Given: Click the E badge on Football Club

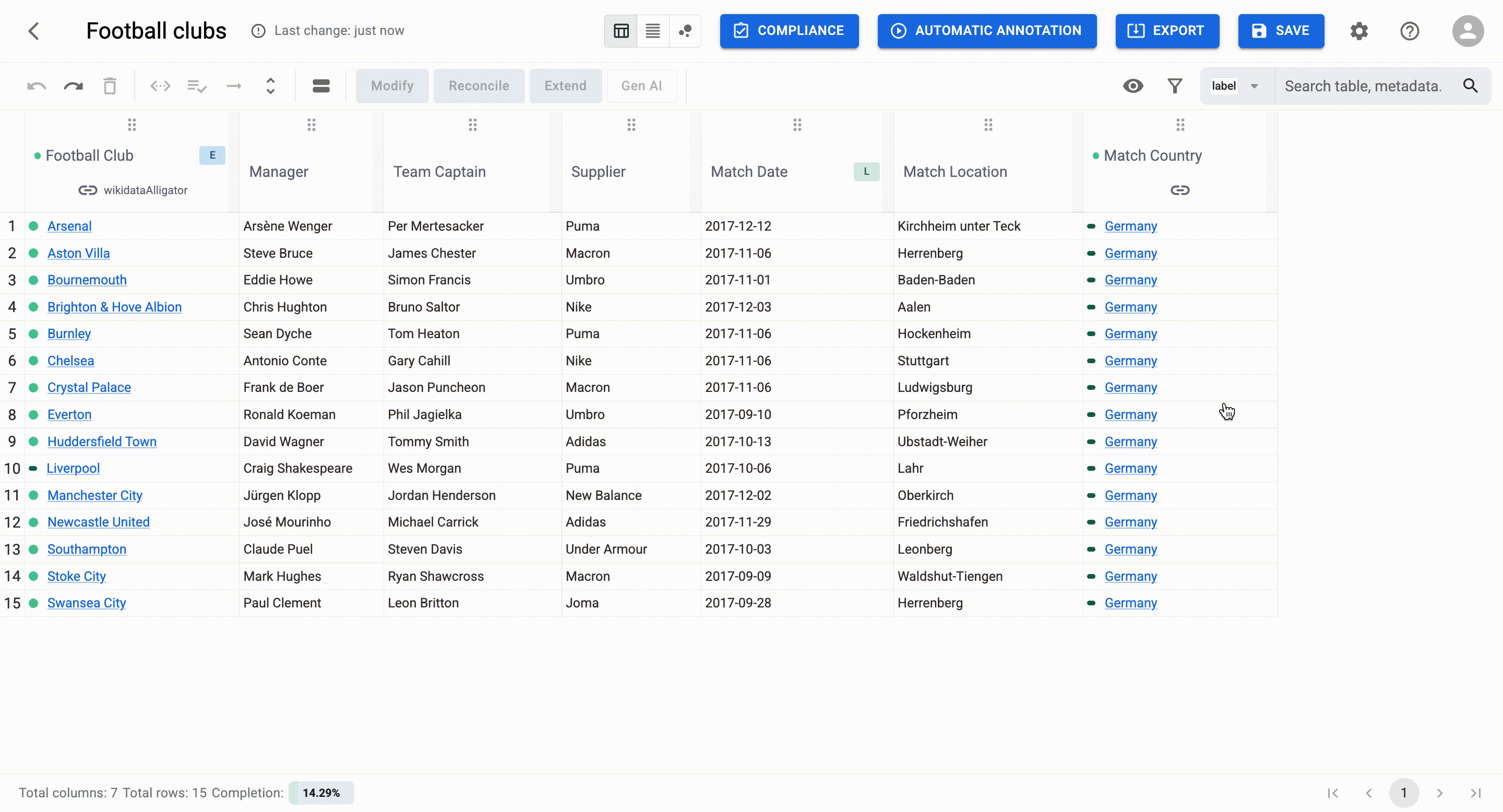Looking at the screenshot, I should click(212, 155).
